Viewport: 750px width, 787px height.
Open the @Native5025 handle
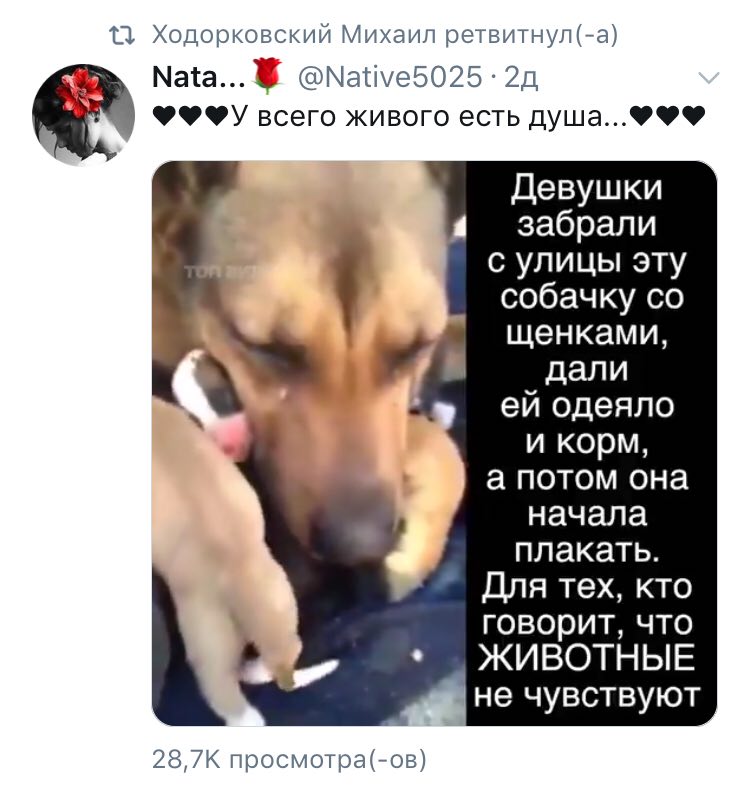(x=390, y=77)
